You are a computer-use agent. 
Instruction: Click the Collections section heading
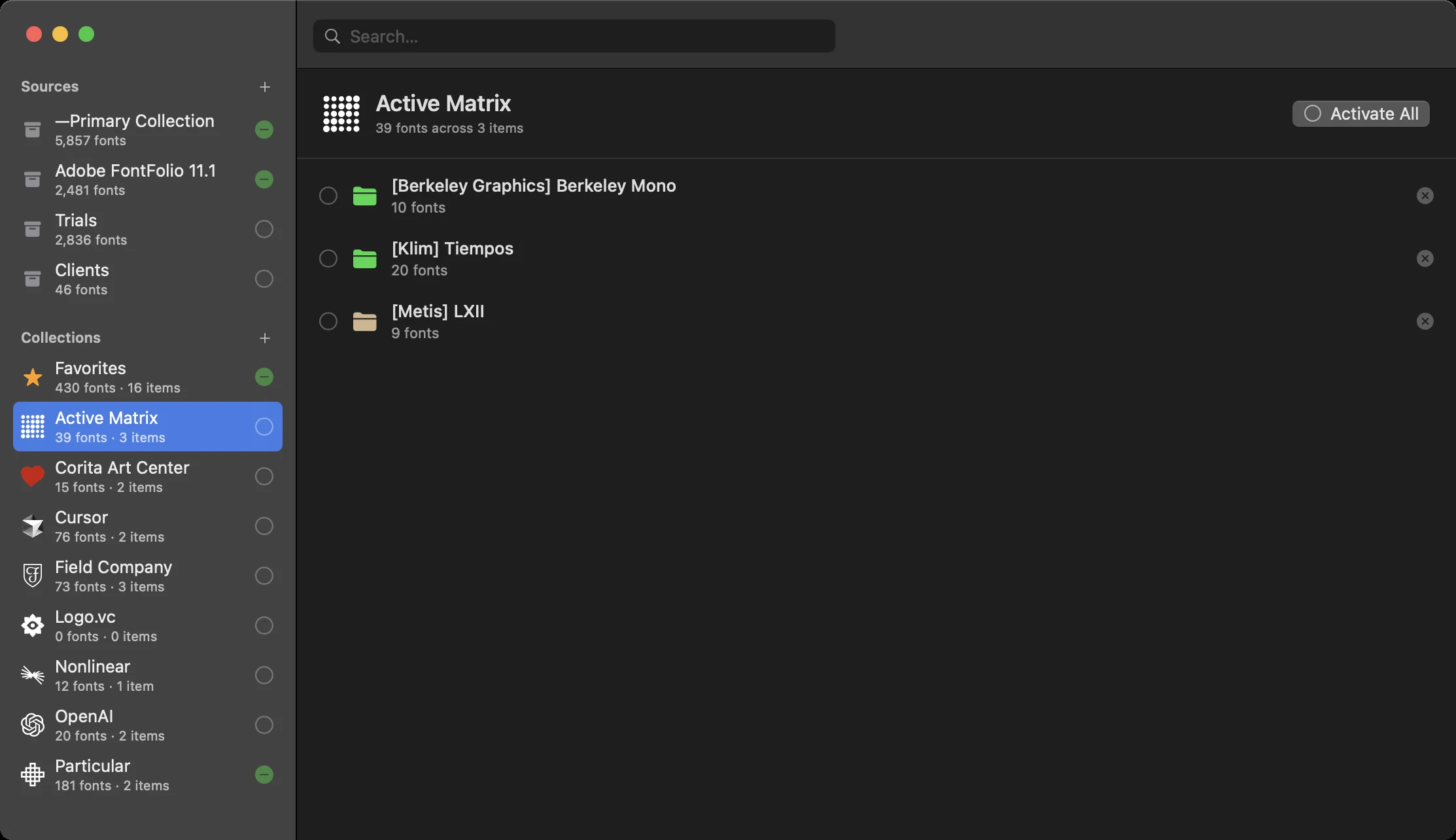pos(61,338)
